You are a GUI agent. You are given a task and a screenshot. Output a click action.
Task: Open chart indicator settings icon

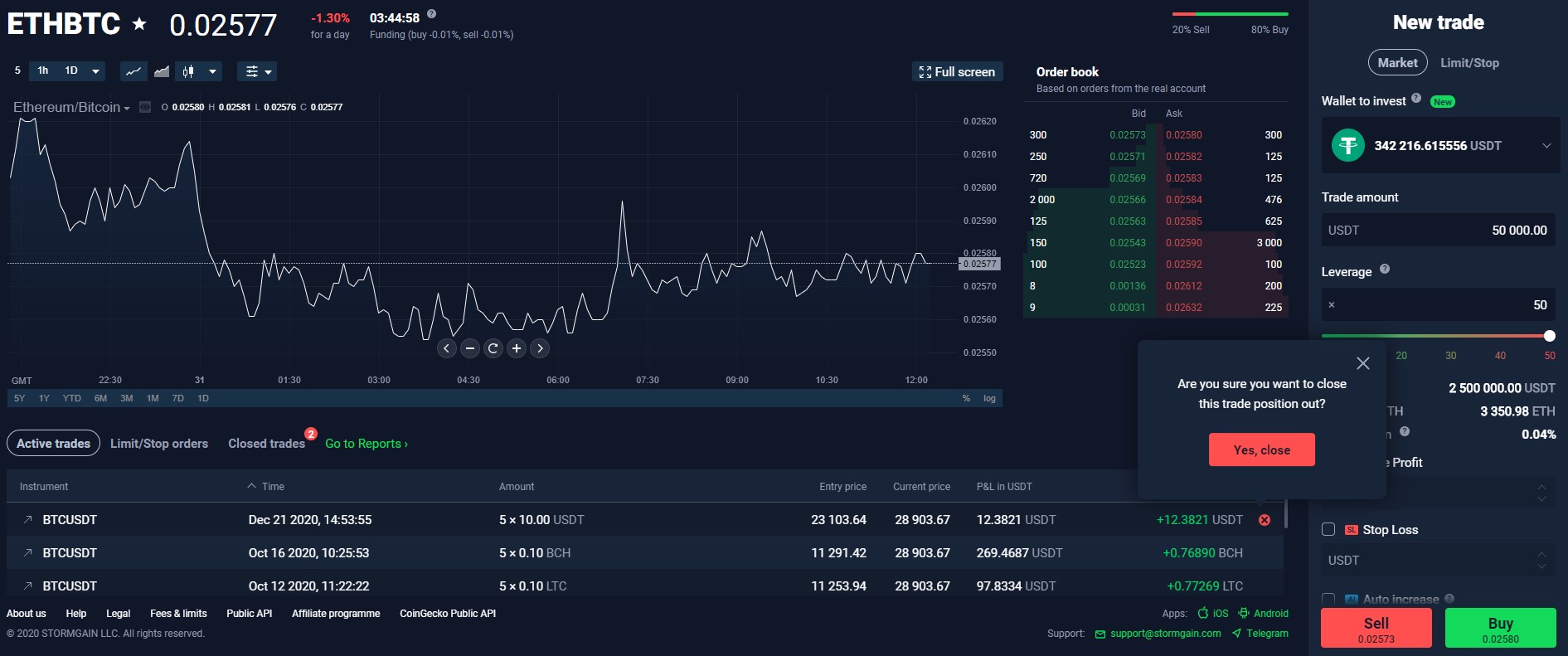[252, 71]
